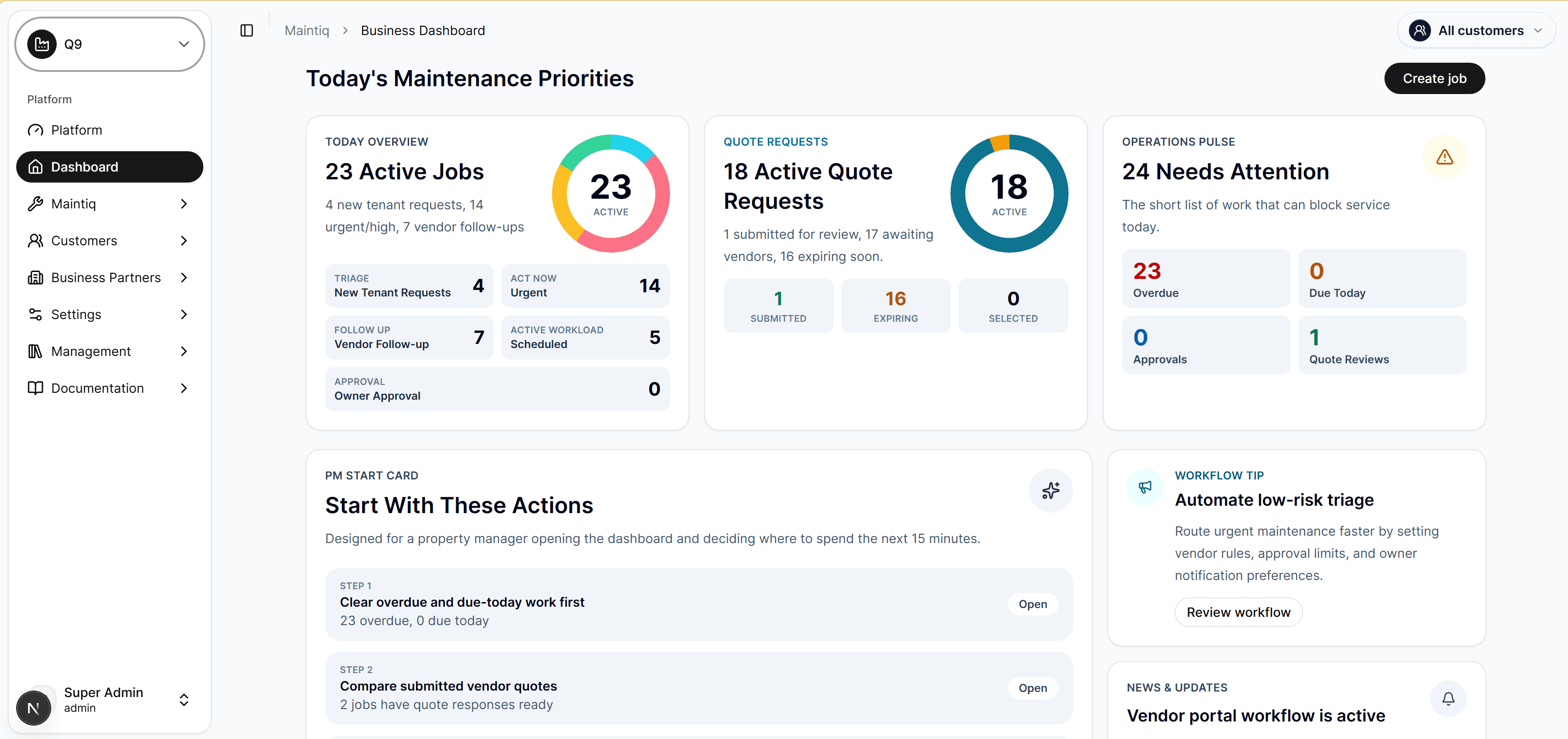Click the Business Partners building icon

point(36,278)
